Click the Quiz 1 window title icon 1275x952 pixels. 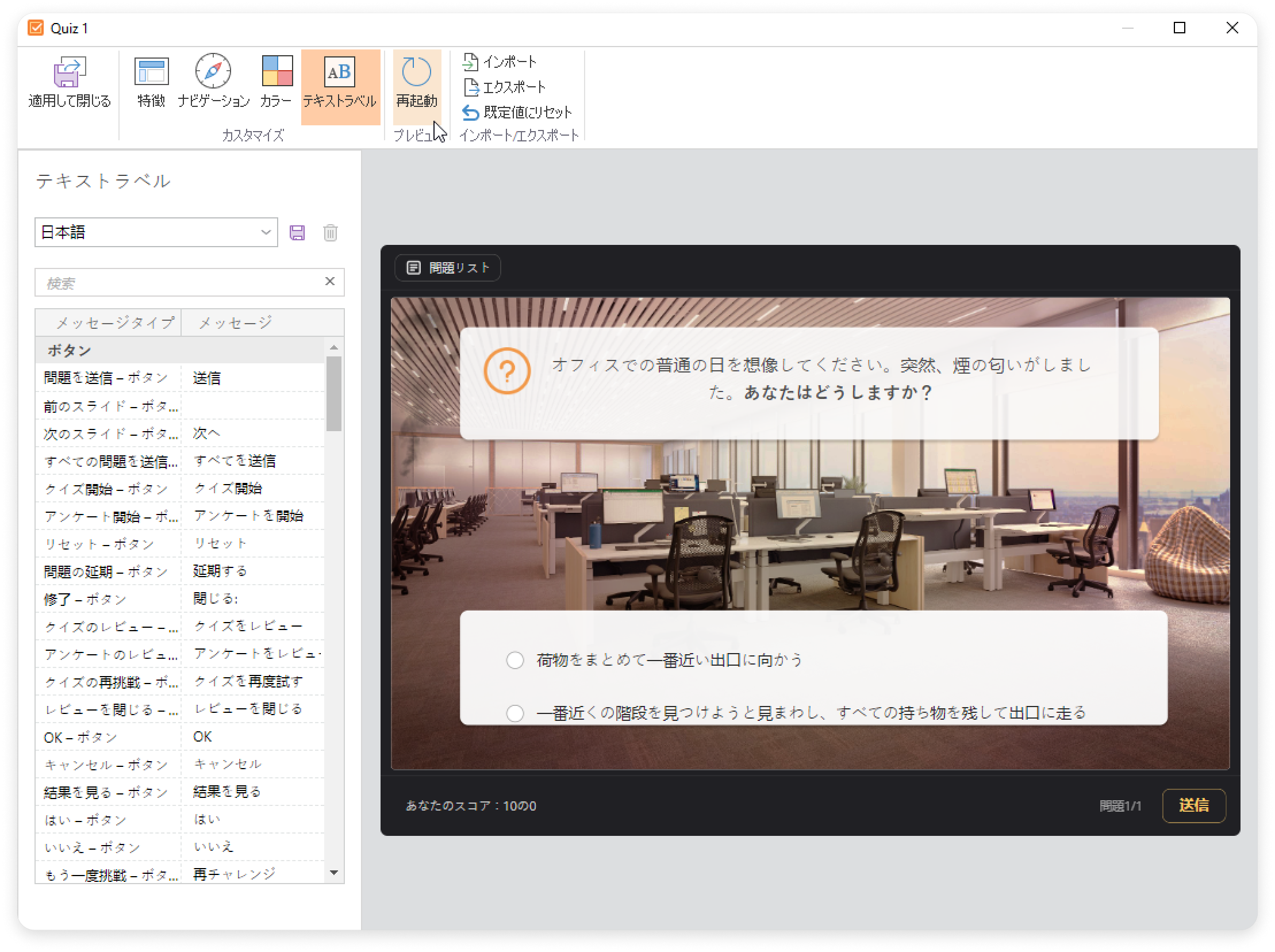tap(36, 28)
